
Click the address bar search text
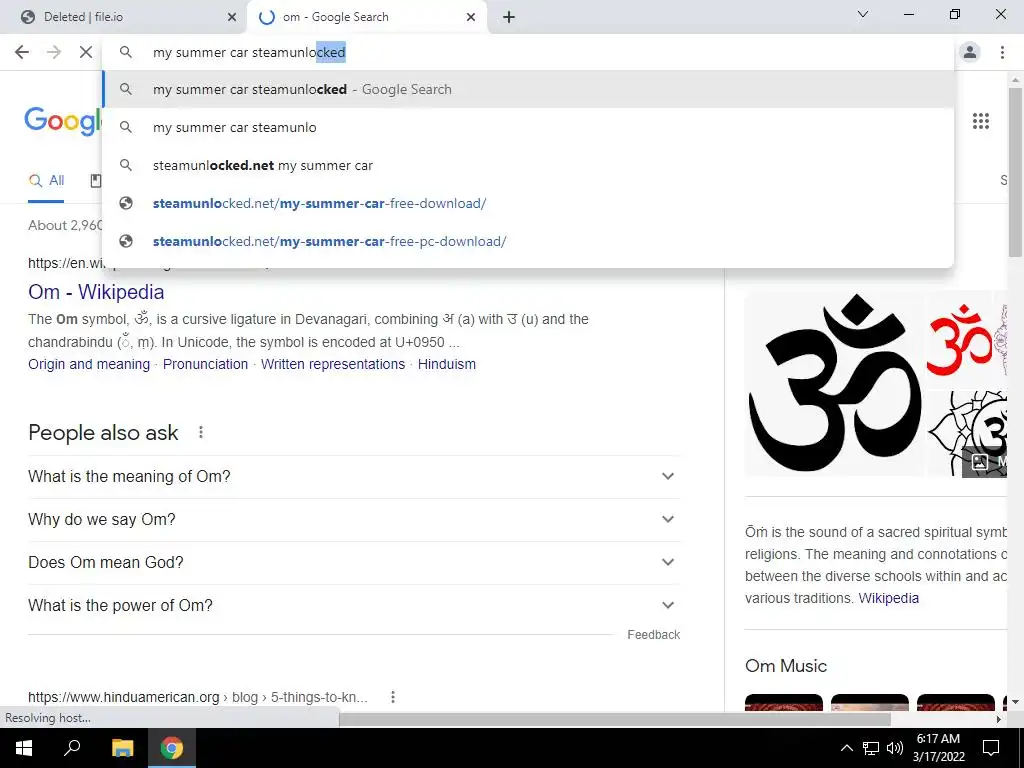click(x=249, y=52)
